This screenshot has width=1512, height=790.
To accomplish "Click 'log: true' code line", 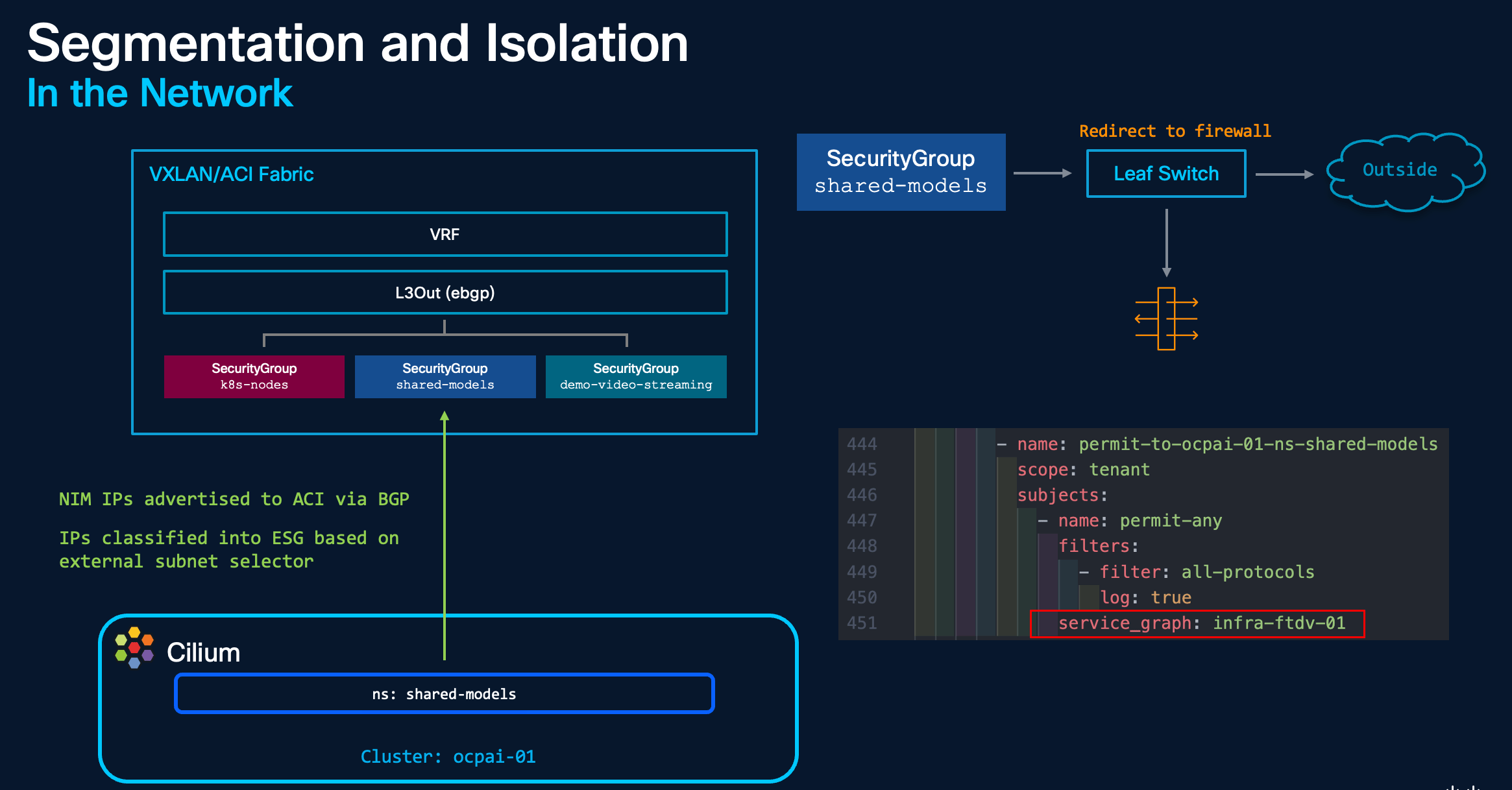I will pos(1145,597).
